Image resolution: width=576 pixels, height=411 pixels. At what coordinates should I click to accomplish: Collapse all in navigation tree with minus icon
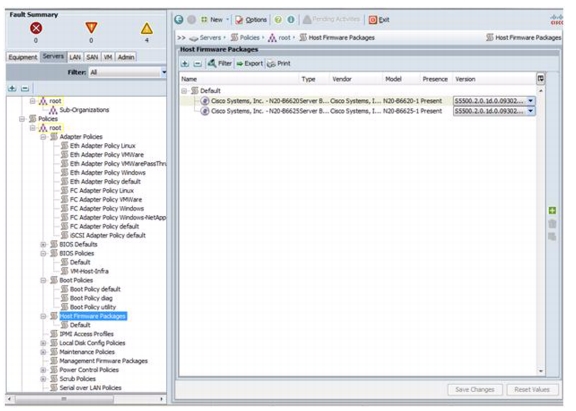[x=25, y=89]
